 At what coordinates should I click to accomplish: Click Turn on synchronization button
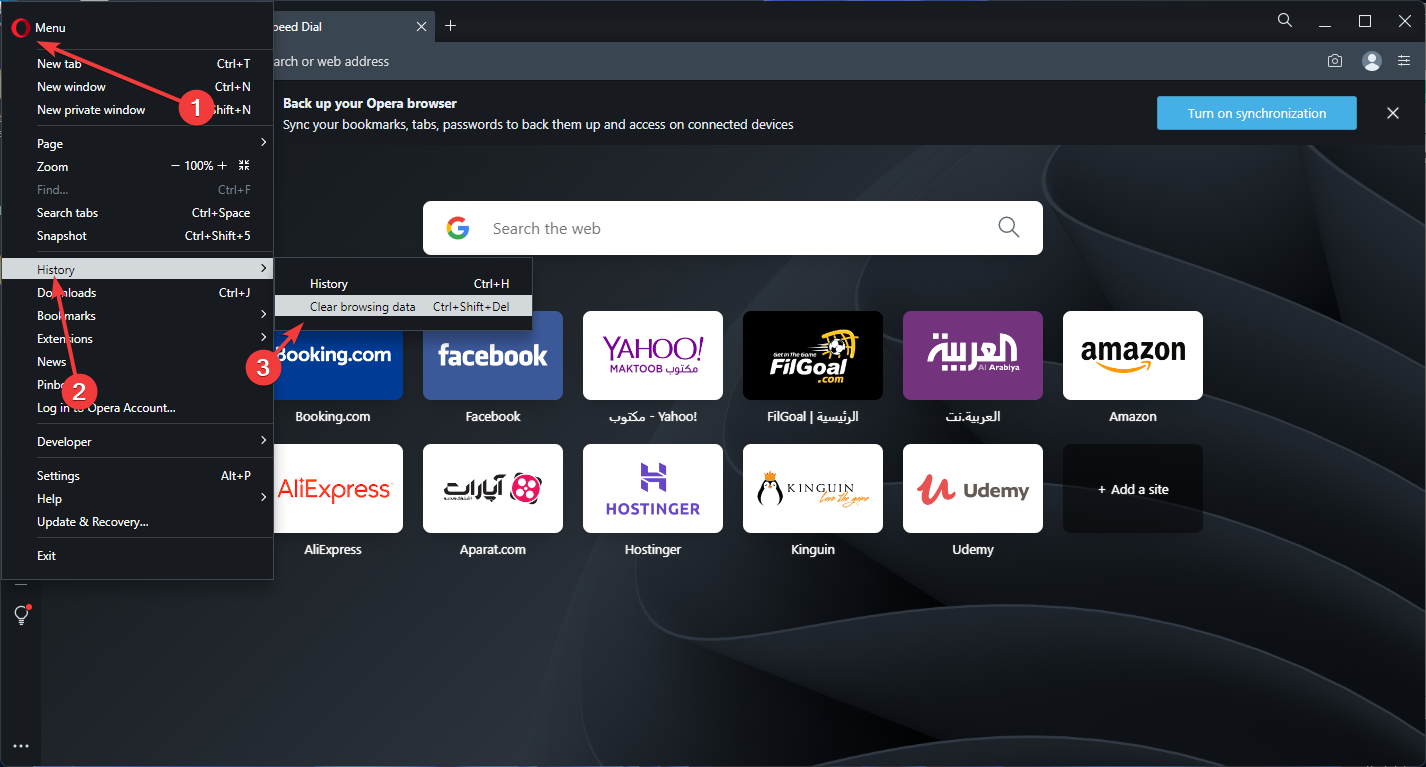1257,113
